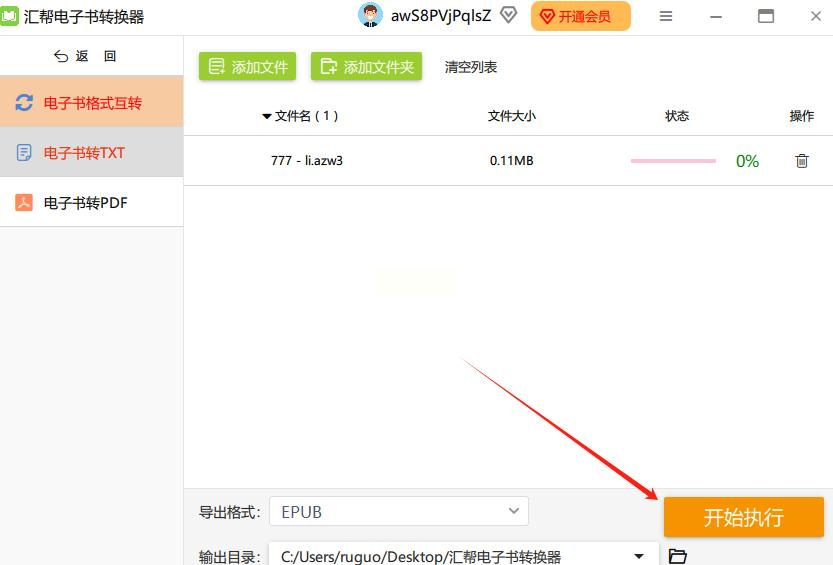Screen dimensions: 833x565
Task: Open the 导出格式 EPUB dropdown
Action: click(x=399, y=511)
